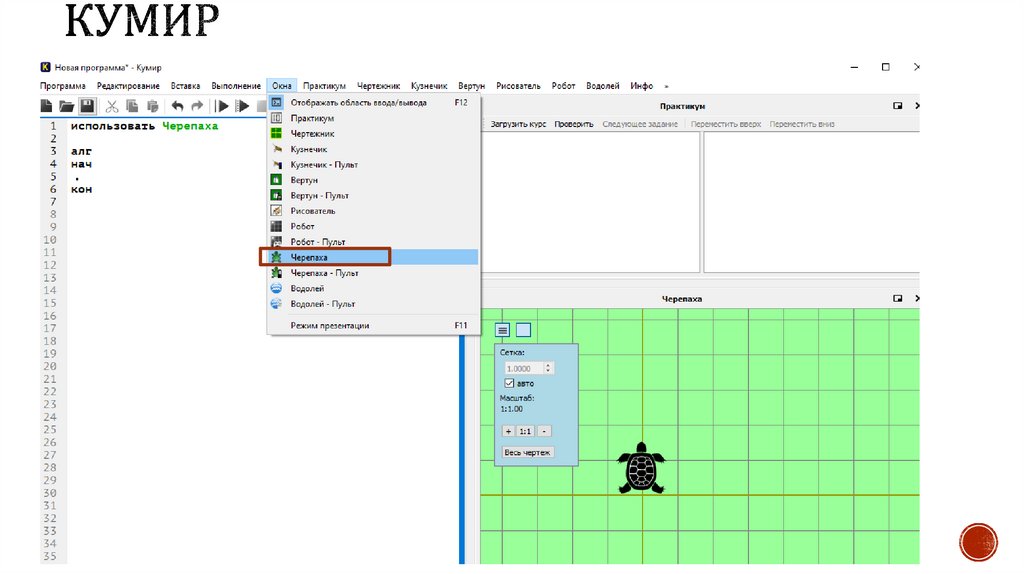This screenshot has width=1024, height=574.
Task: Toggle the авто grid checkbox
Action: coord(509,383)
